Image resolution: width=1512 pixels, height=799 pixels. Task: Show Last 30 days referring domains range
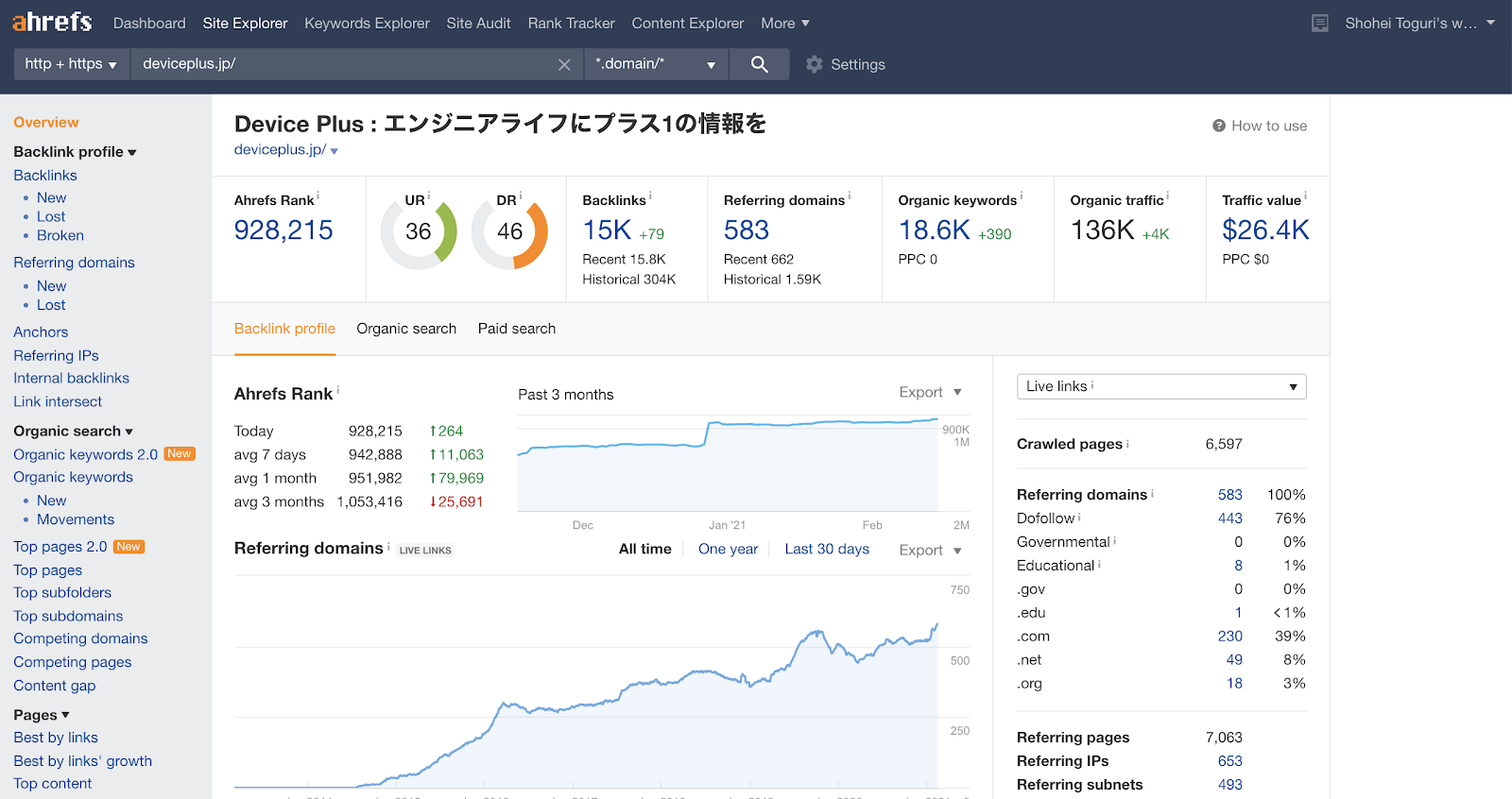(x=827, y=549)
